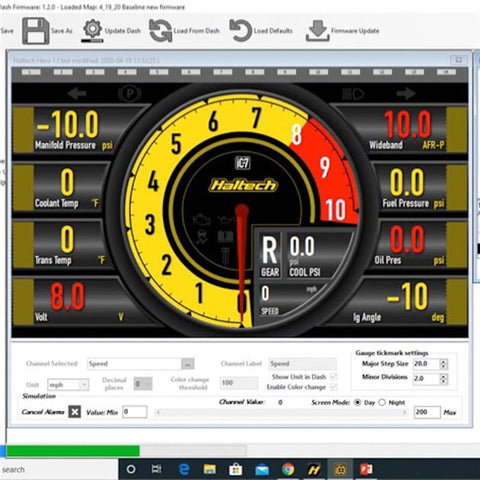Screen dimensions: 480x480
Task: Switch to dash page tab 2
Action: (63, 72)
